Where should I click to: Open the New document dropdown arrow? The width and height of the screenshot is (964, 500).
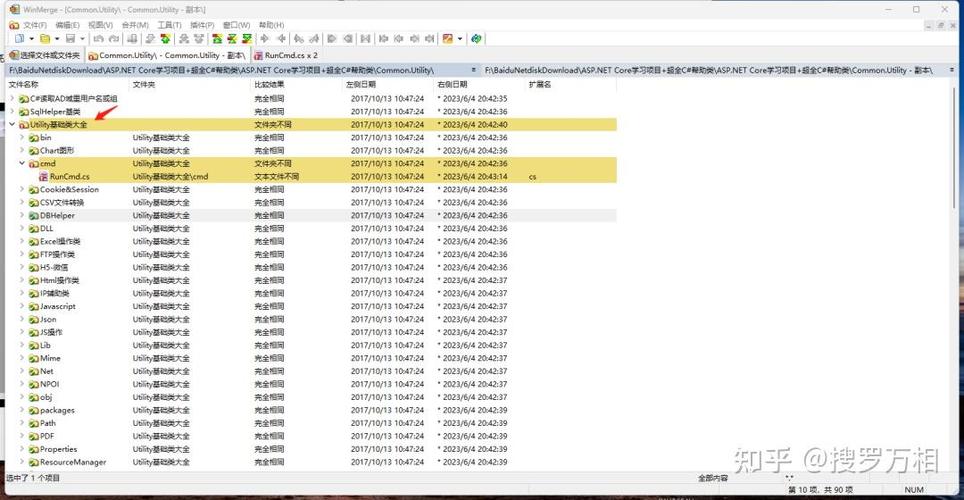pos(31,39)
